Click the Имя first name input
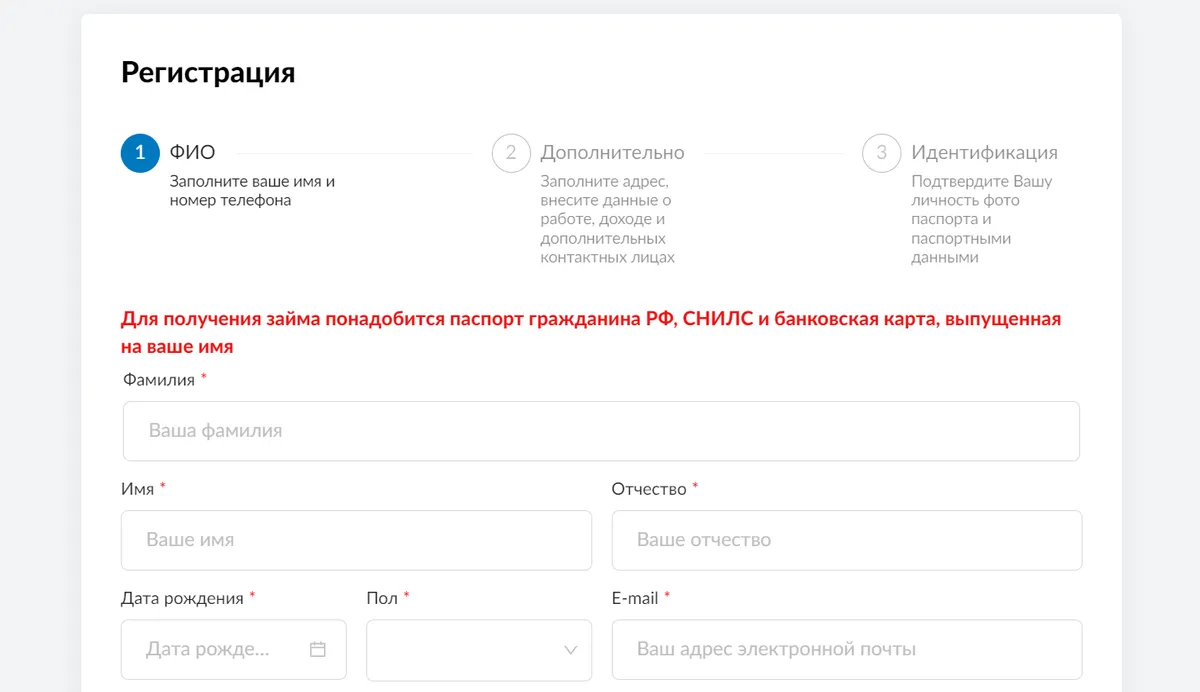Image resolution: width=1200 pixels, height=692 pixels. [356, 540]
